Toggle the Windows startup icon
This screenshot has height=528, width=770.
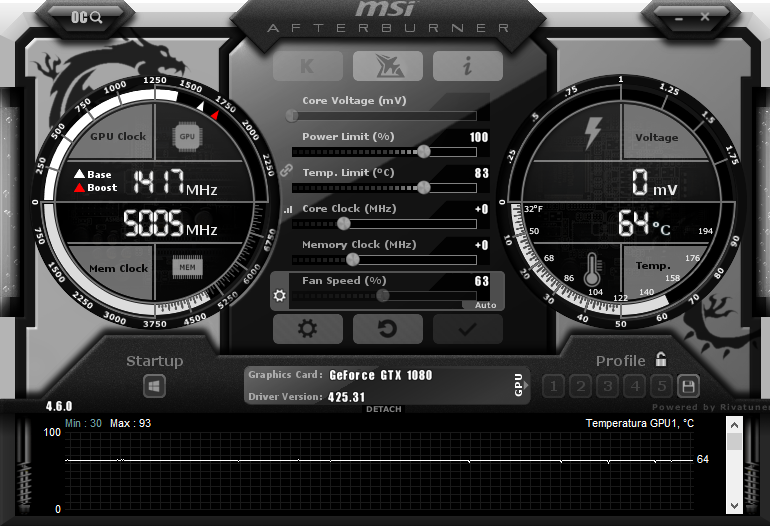(154, 387)
